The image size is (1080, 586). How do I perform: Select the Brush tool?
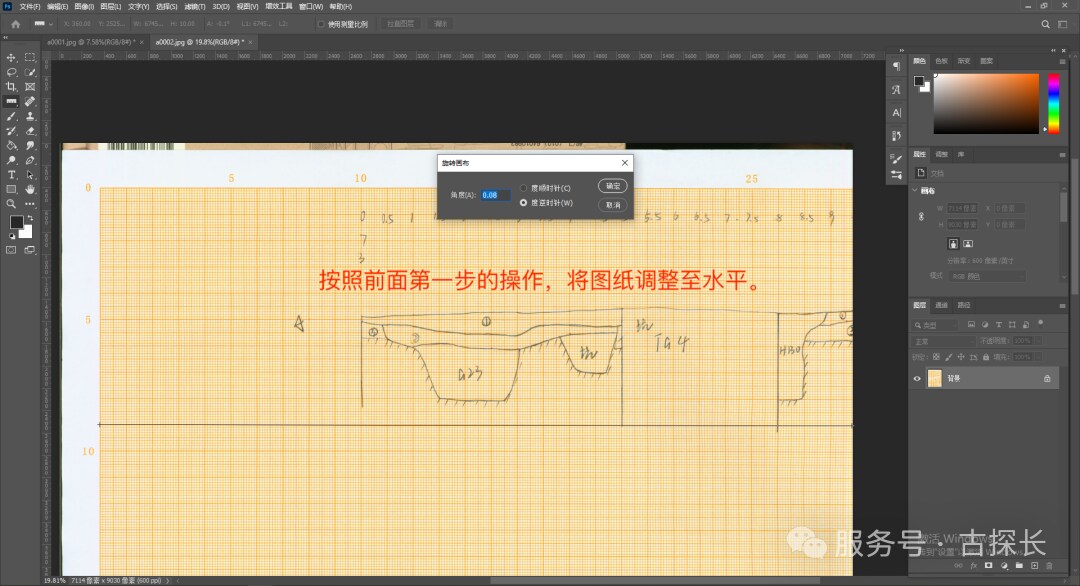[11, 116]
